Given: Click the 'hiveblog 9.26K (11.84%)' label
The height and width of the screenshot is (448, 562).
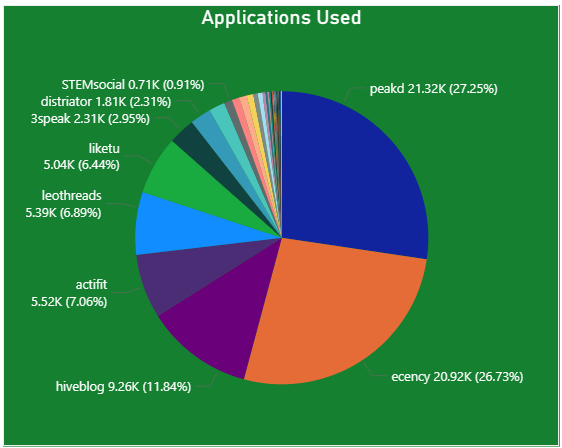Looking at the screenshot, I should pyautogui.click(x=123, y=387).
